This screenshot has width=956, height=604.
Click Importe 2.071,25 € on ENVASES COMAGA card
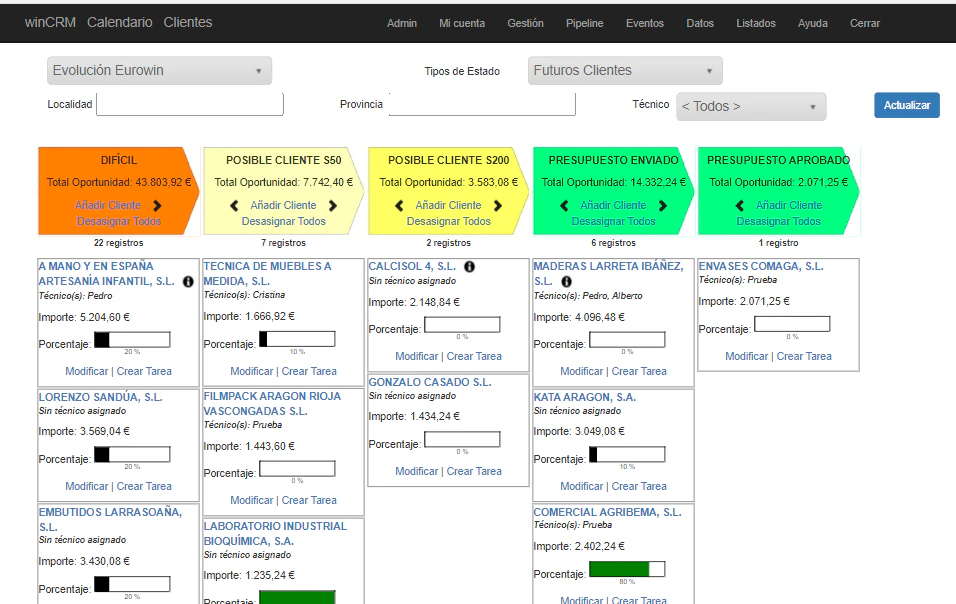(744, 301)
